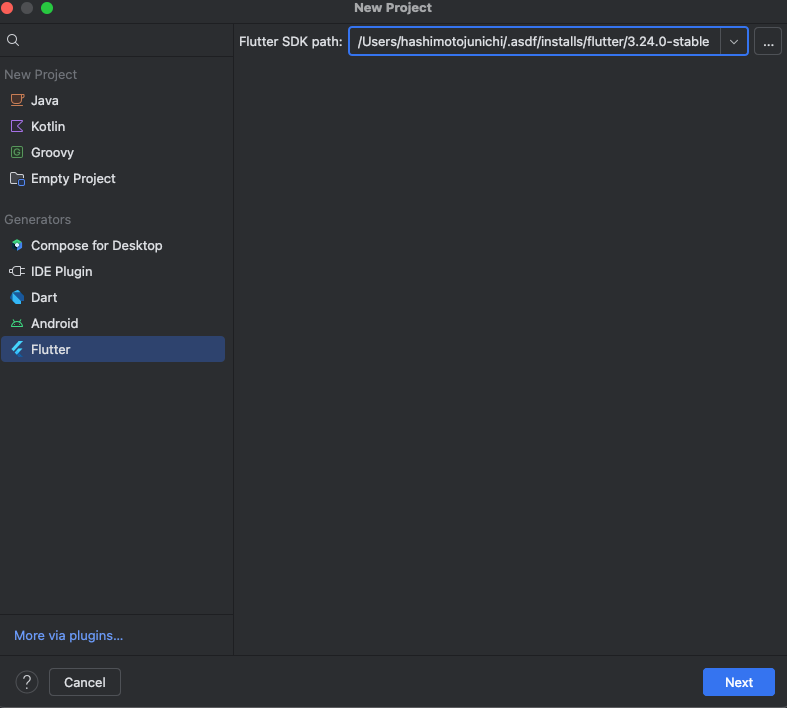Click the Empty Project folder icon

[x=17, y=179]
